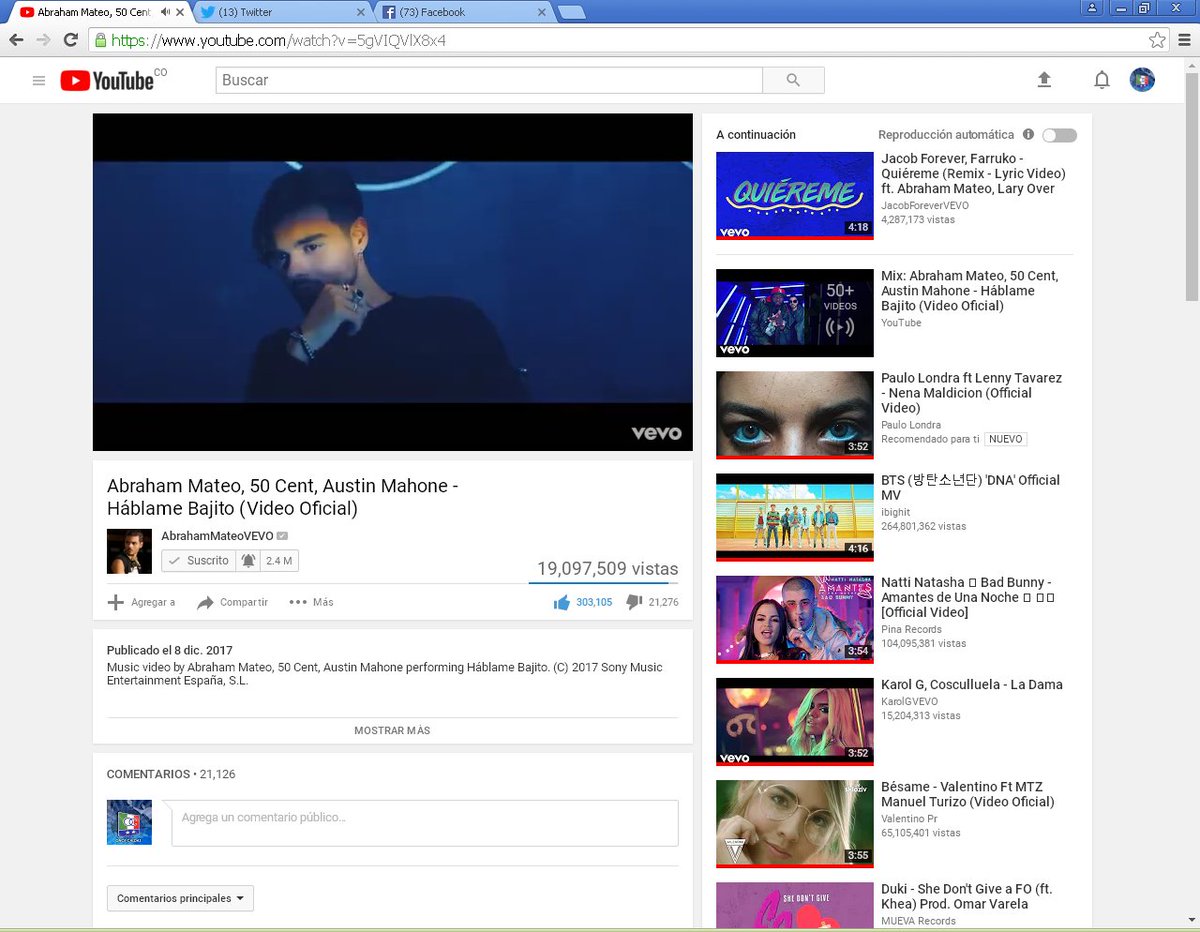This screenshot has height=932, width=1200.
Task: Click your comment profile avatar
Action: [129, 822]
